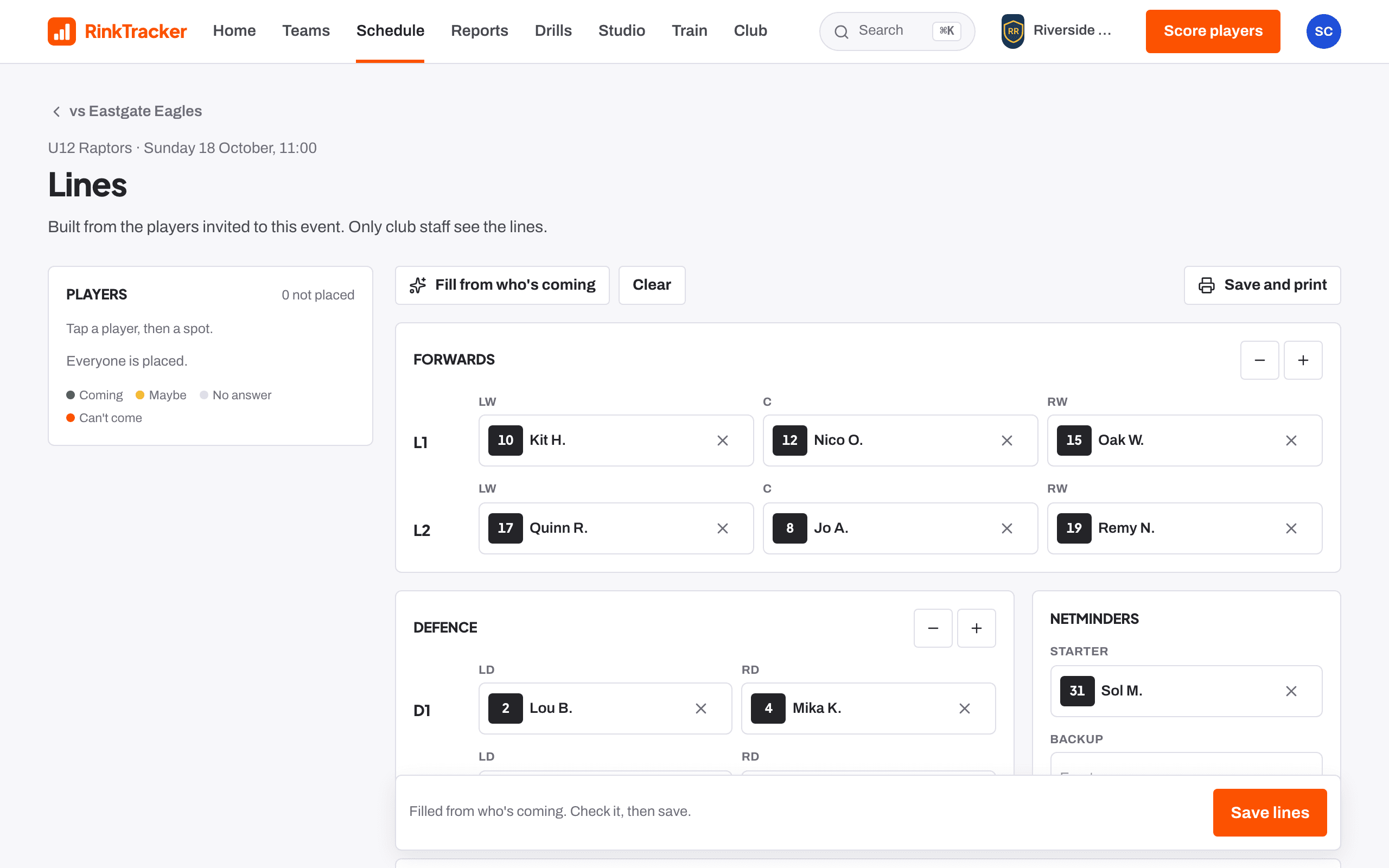1389x868 pixels.
Task: Go to the Club page
Action: [x=750, y=30]
